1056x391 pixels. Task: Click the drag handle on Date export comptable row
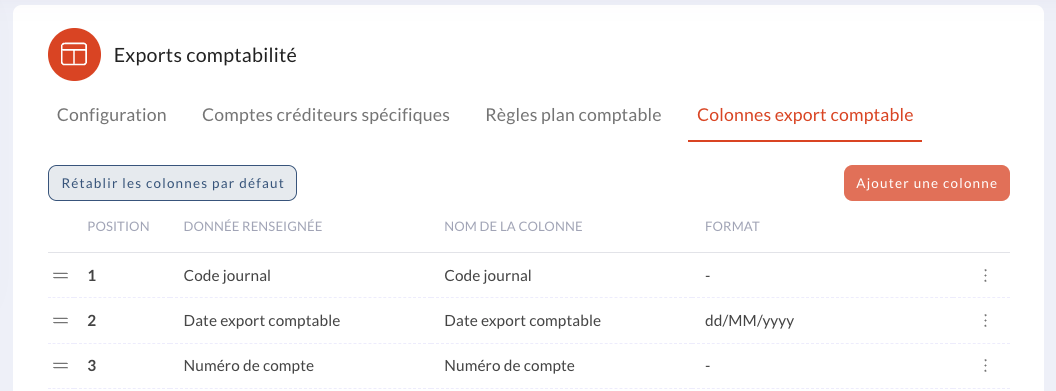coord(61,321)
